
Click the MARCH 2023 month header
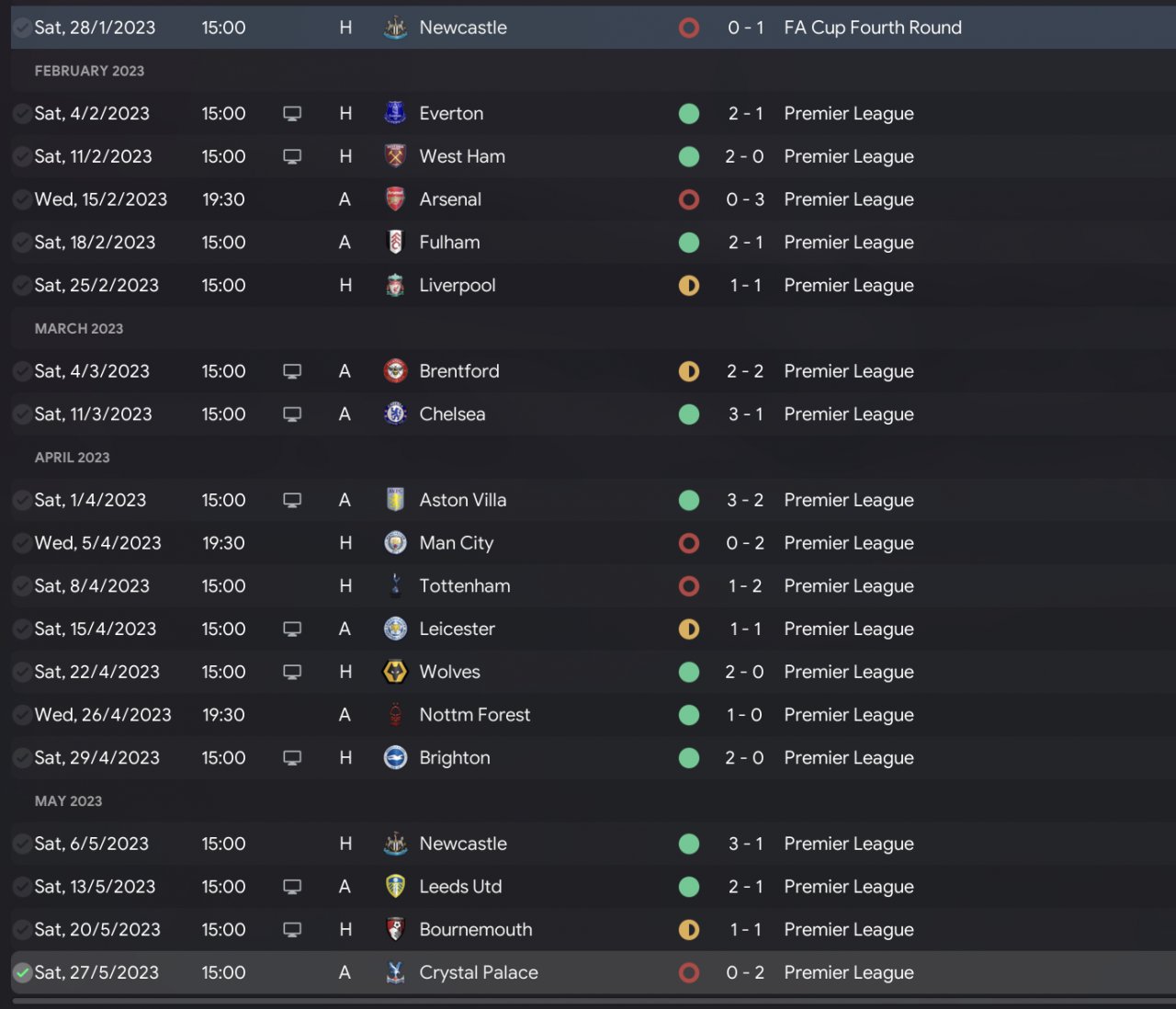[x=79, y=329]
